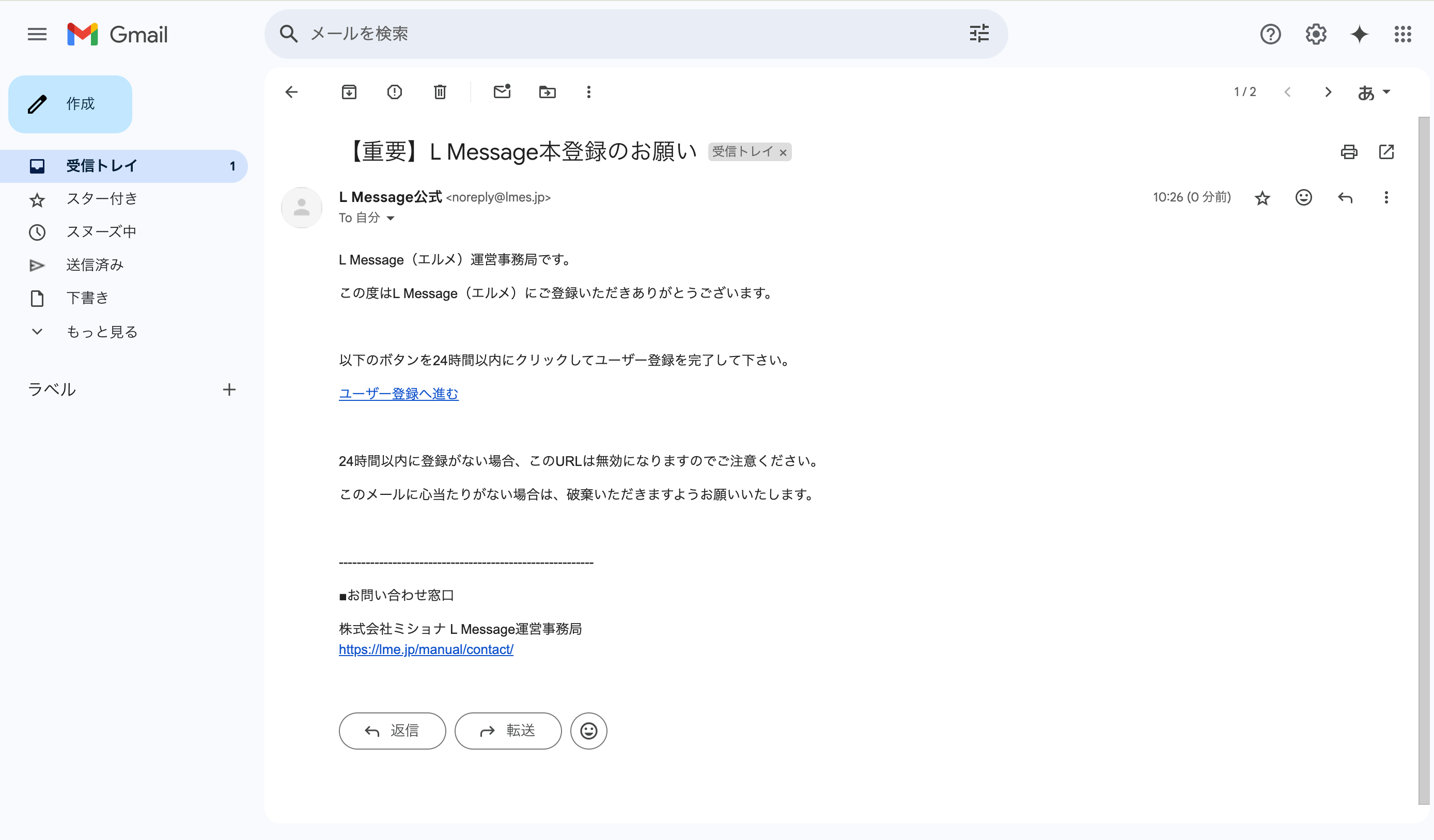Screen dimensions: 1434x840
Task: Click sender avatar picture
Action: (302, 208)
